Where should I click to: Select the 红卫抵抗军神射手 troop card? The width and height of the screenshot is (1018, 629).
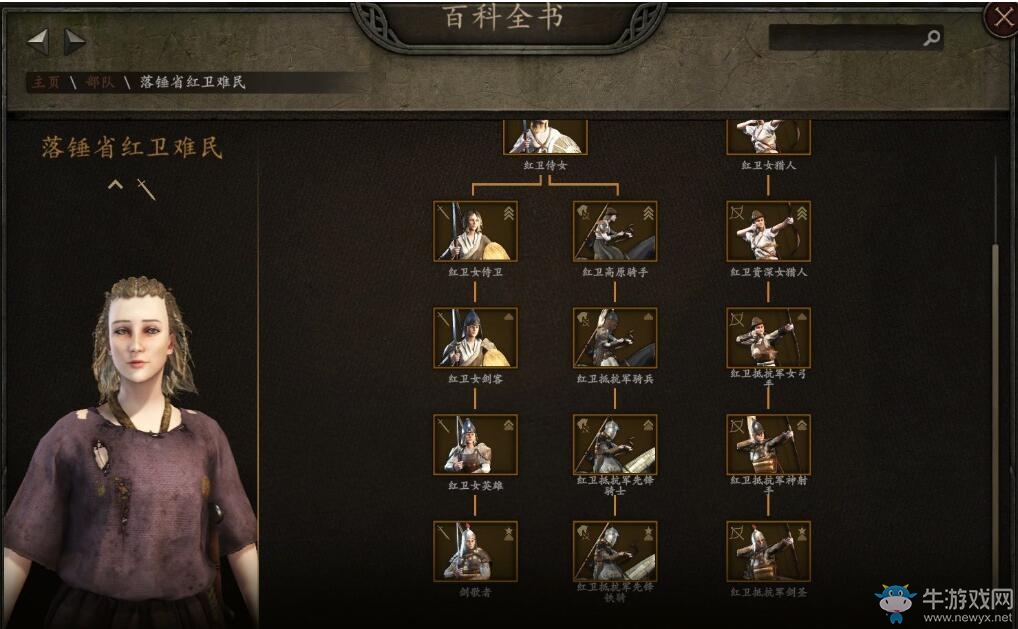[768, 445]
